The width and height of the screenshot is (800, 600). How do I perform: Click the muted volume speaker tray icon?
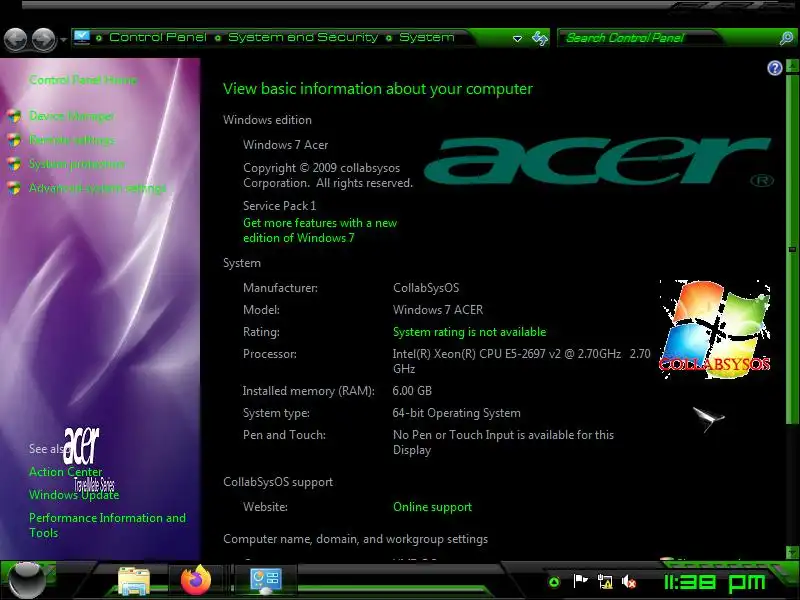pyautogui.click(x=629, y=582)
